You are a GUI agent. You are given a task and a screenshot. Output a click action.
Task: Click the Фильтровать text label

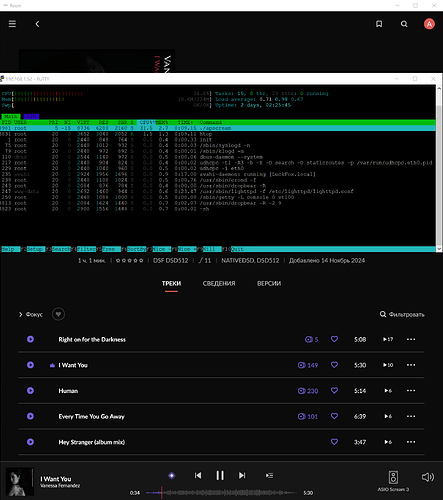pyautogui.click(x=407, y=314)
